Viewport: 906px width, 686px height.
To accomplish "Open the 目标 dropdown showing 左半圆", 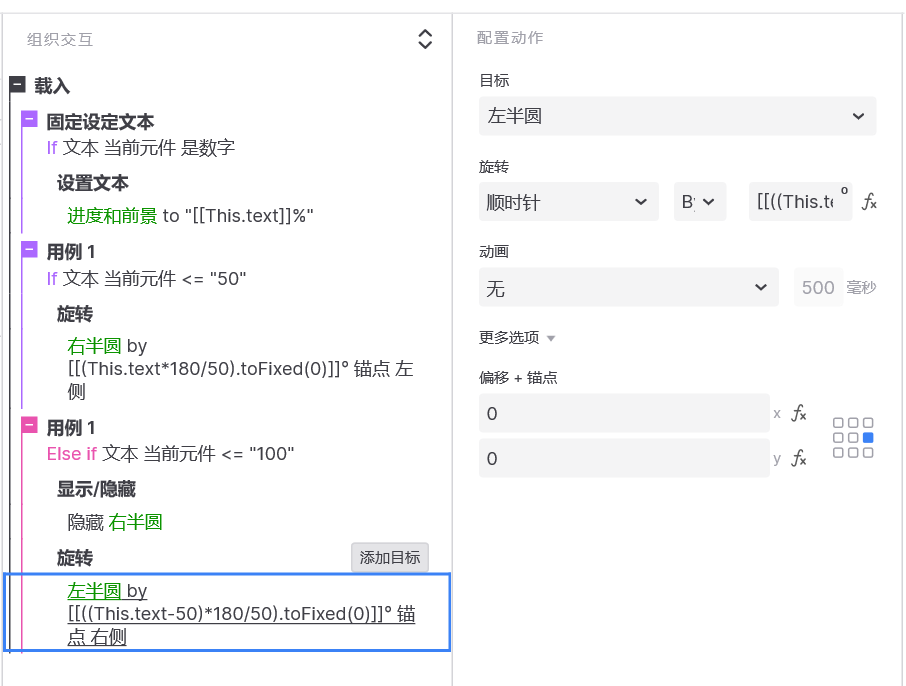I will point(677,116).
